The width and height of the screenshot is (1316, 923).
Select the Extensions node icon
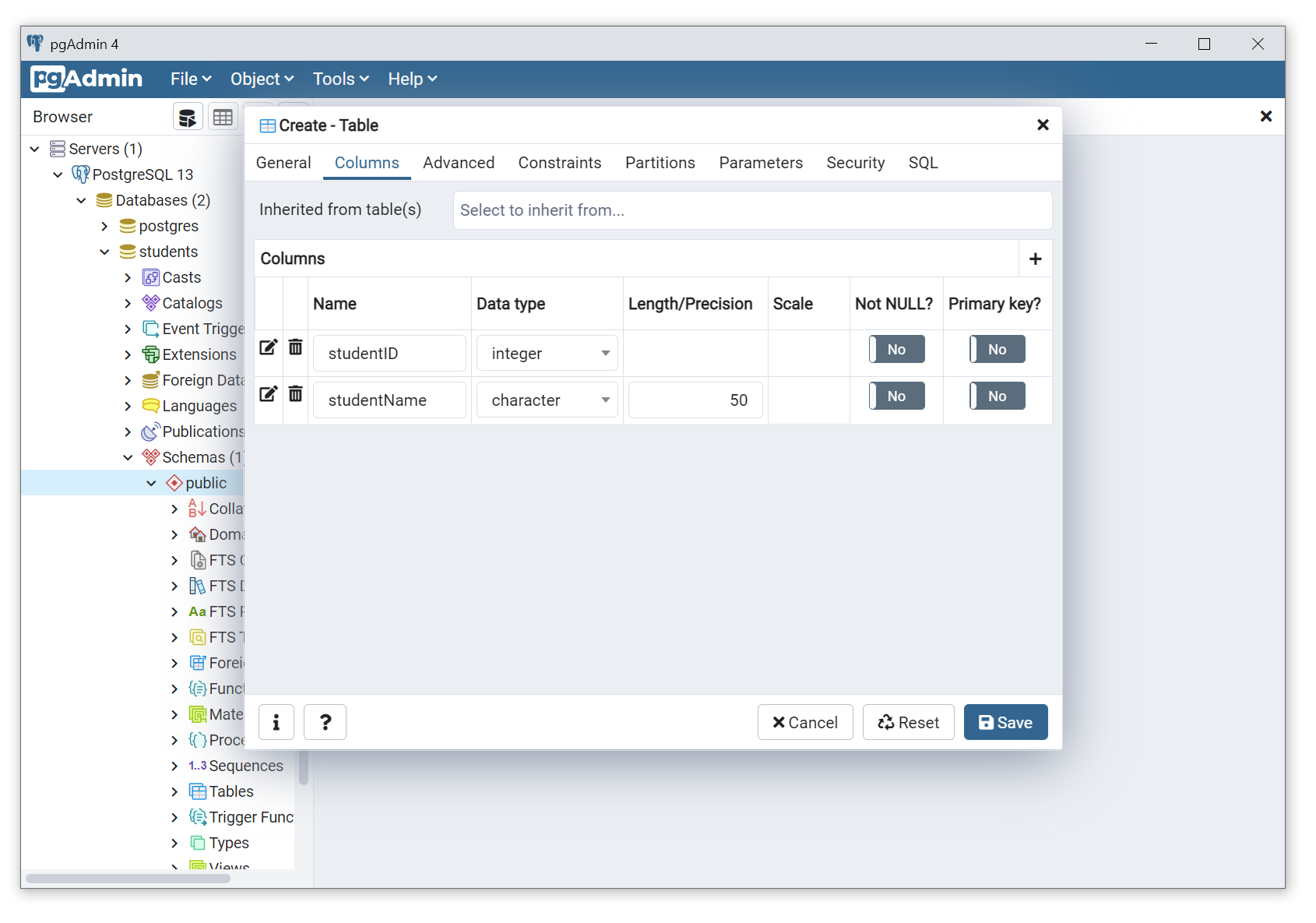click(151, 354)
